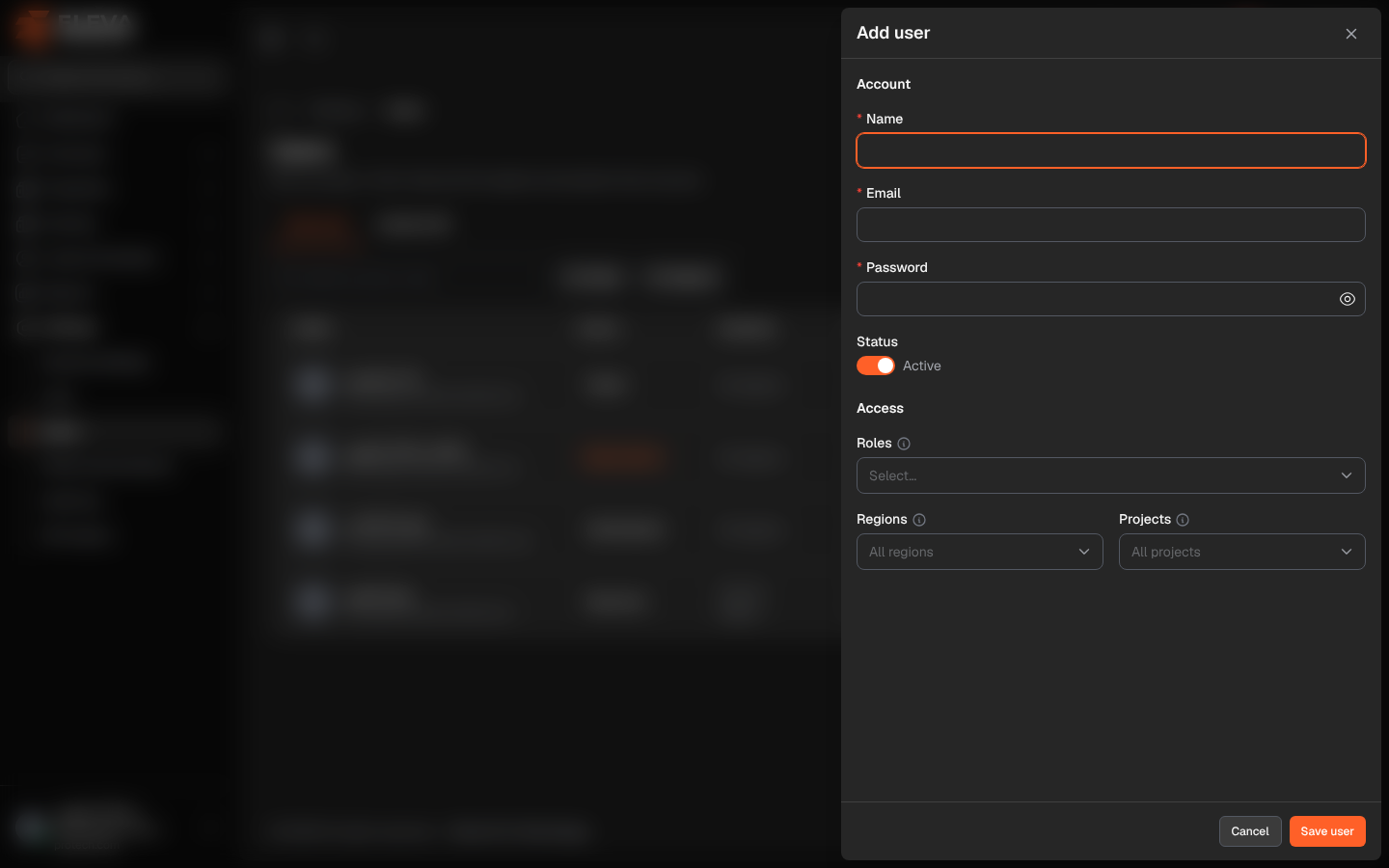Click the Save user button
The height and width of the screenshot is (868, 1389).
(x=1327, y=831)
